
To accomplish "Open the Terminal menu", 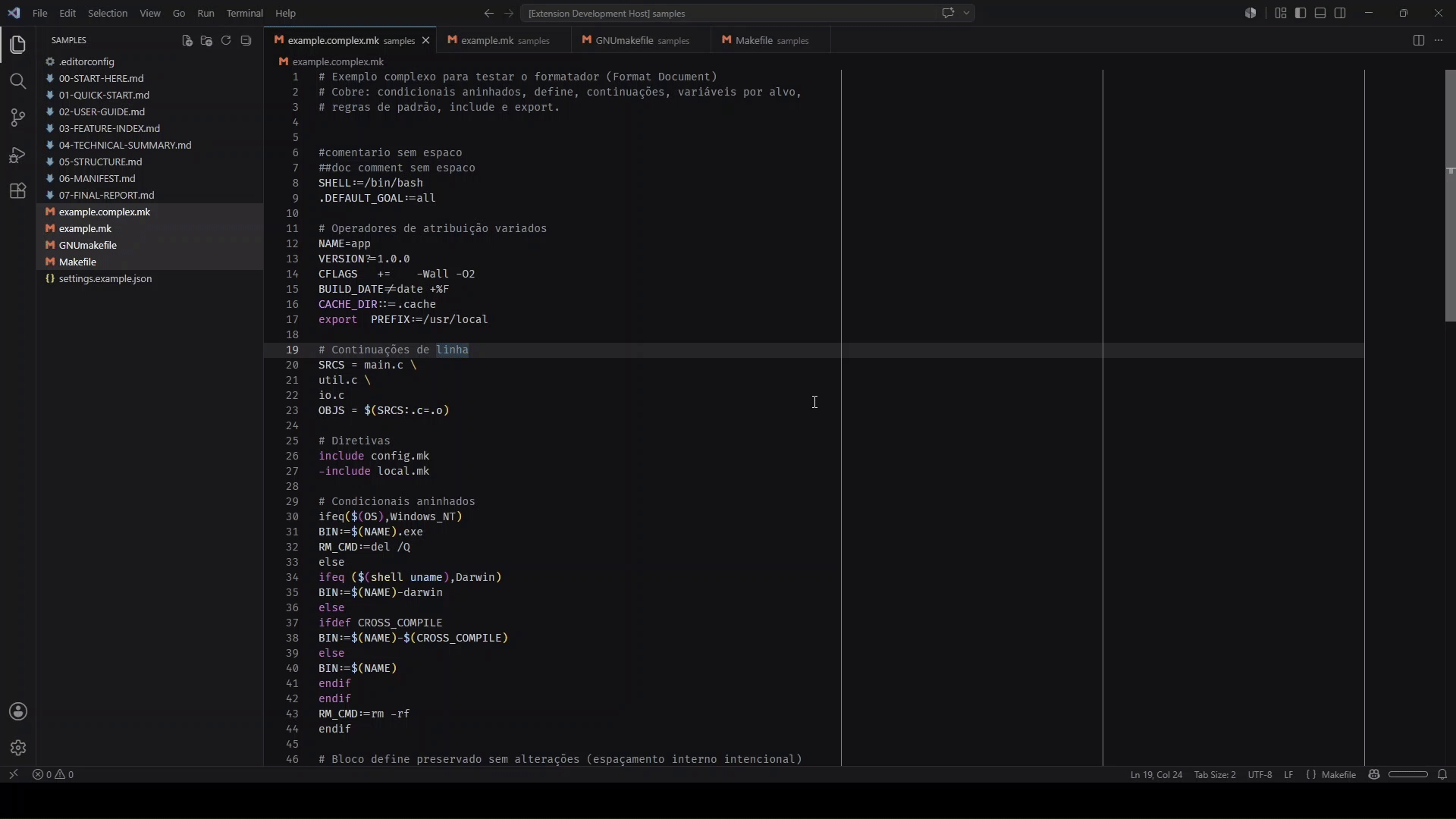I will point(245,13).
